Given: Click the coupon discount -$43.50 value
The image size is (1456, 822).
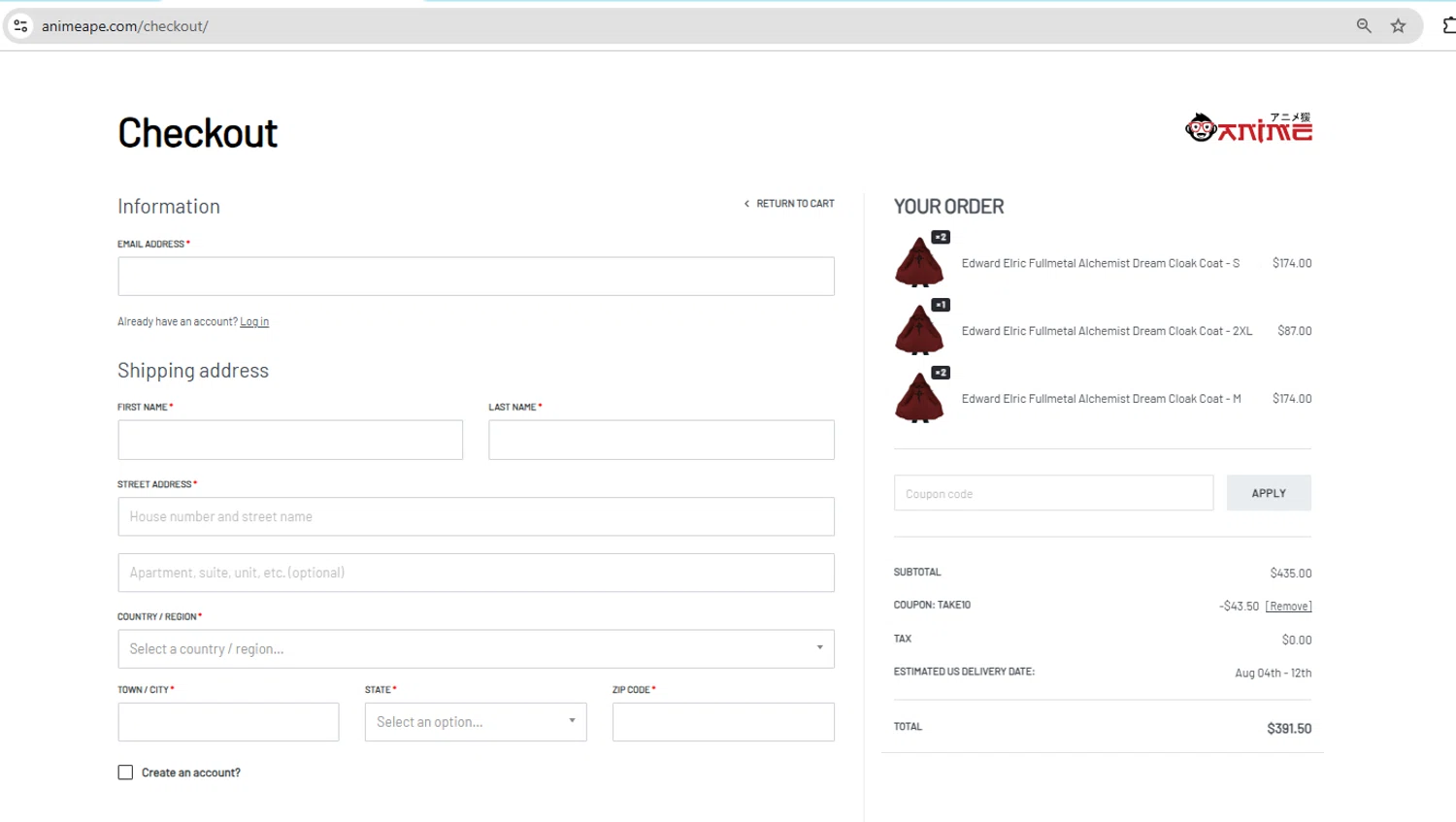Looking at the screenshot, I should [1240, 607].
